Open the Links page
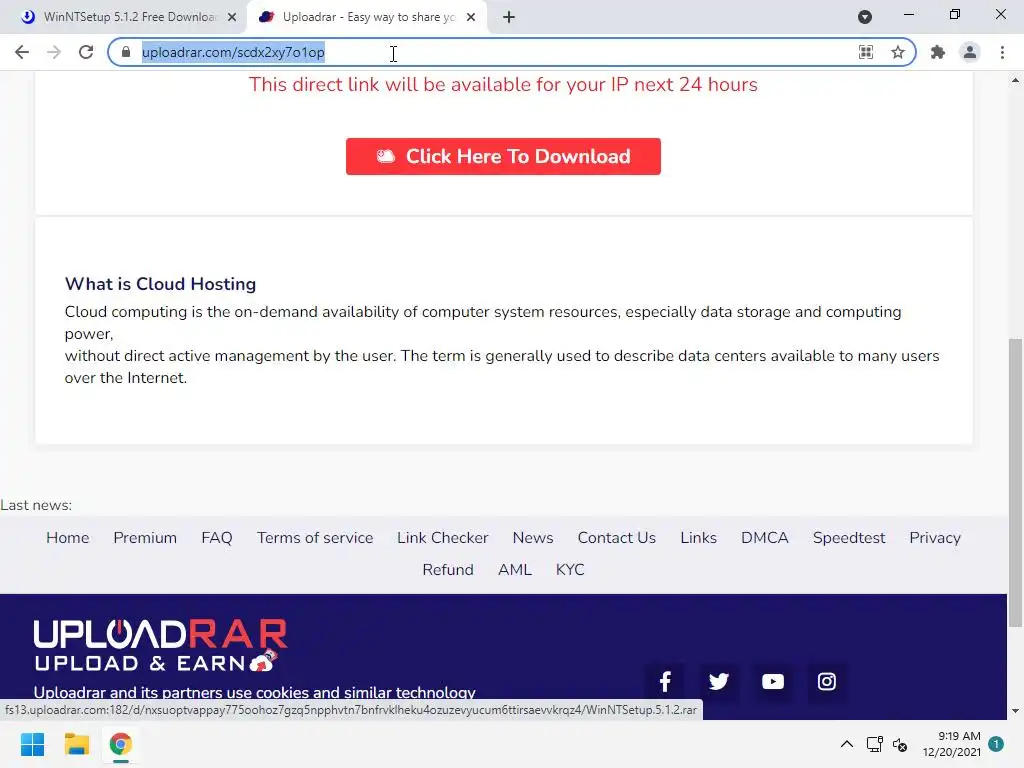This screenshot has width=1024, height=768. 698,537
